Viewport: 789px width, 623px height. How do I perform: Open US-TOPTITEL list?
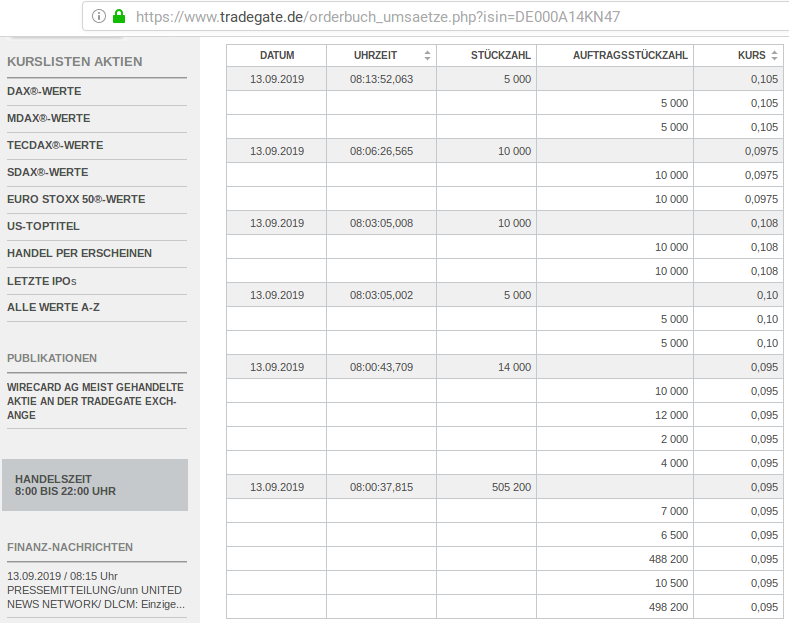pos(43,226)
